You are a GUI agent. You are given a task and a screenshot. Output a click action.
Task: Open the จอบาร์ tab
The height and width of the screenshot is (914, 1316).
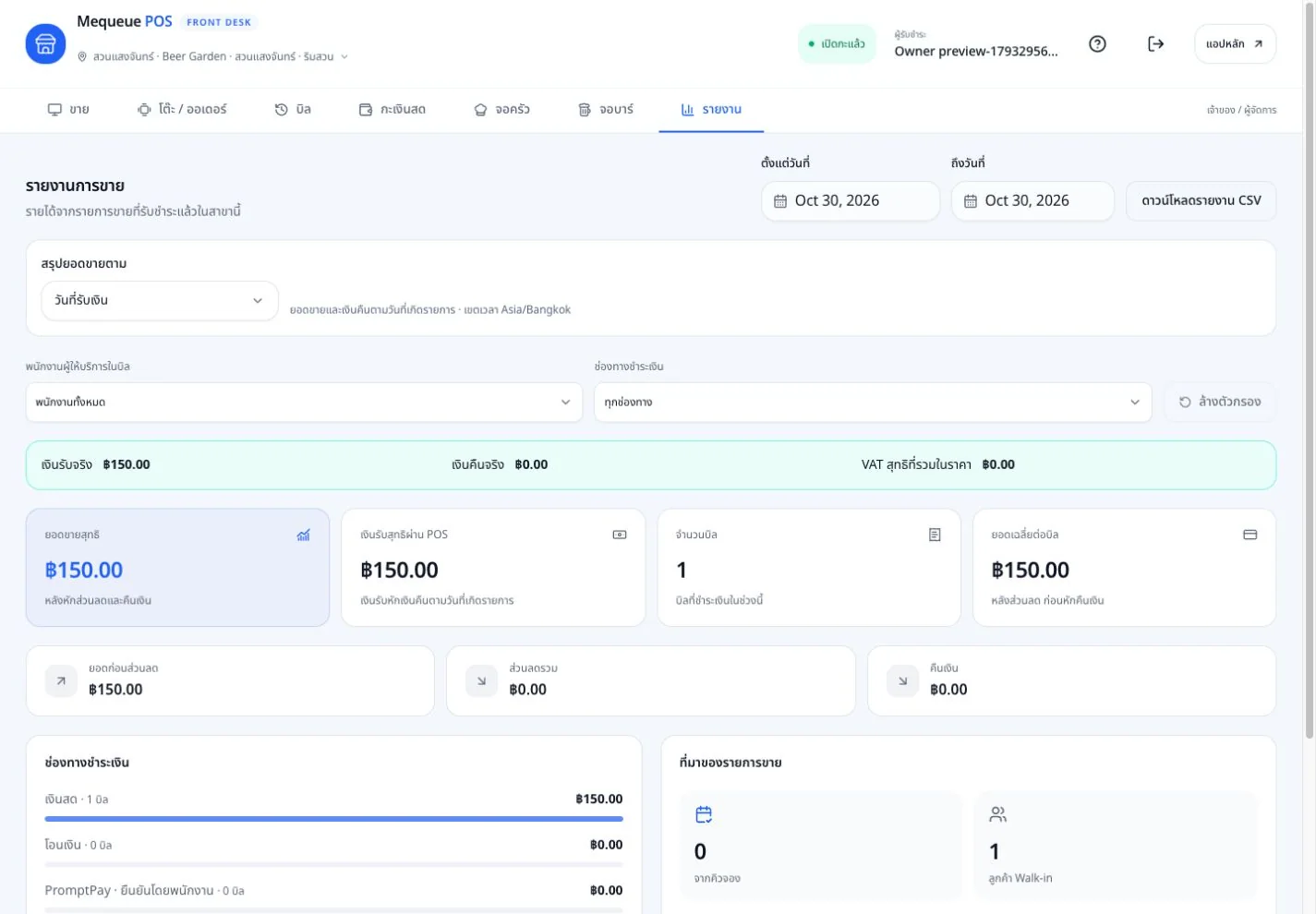(606, 110)
